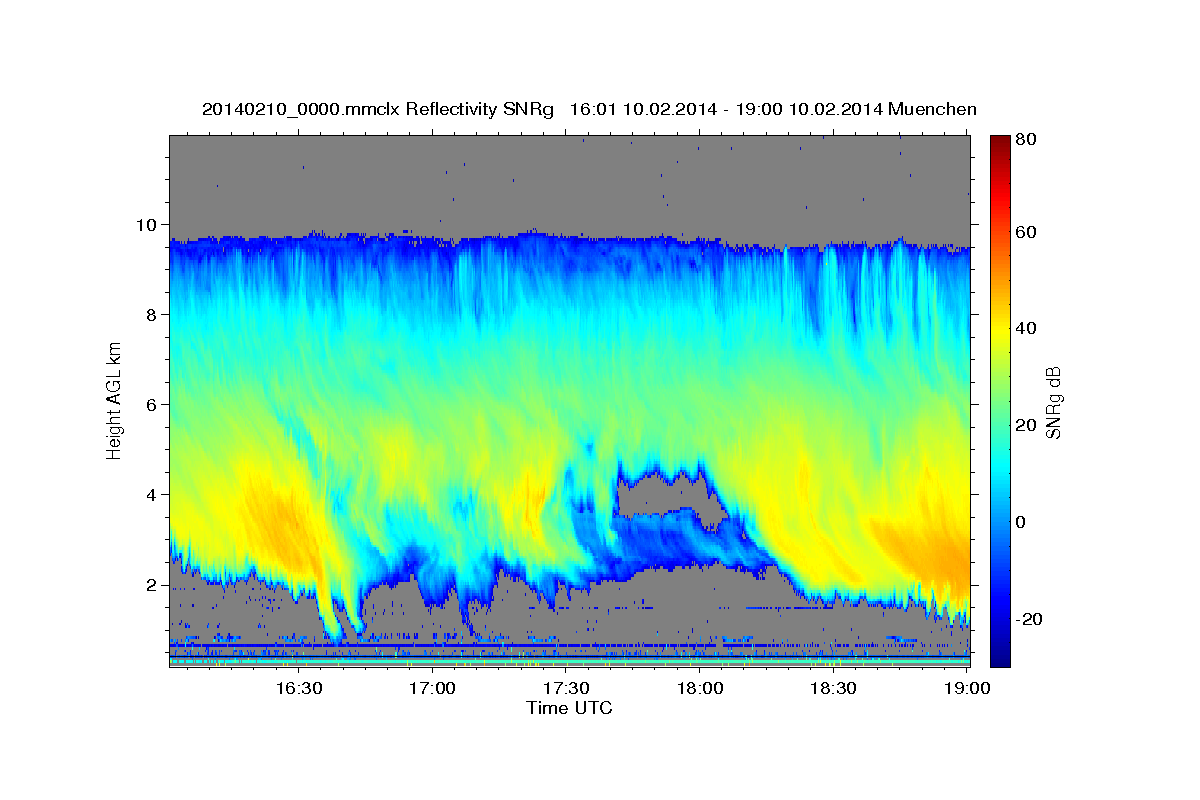Image resolution: width=1200 pixels, height=800 pixels.
Task: Click the 17:30 time tick label
Action: tap(566, 688)
